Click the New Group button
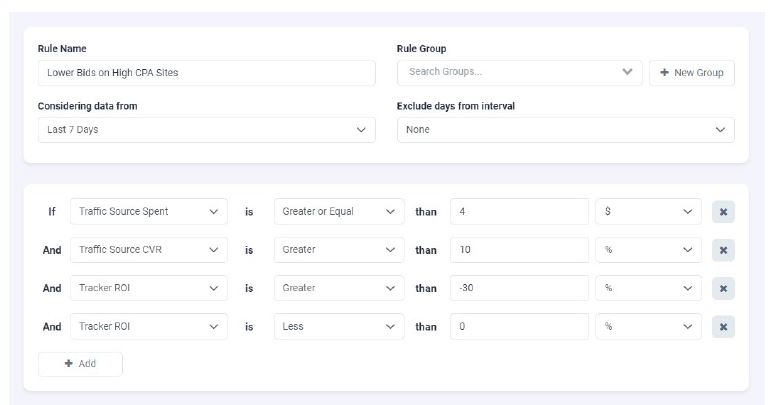778x405 pixels. [x=691, y=73]
